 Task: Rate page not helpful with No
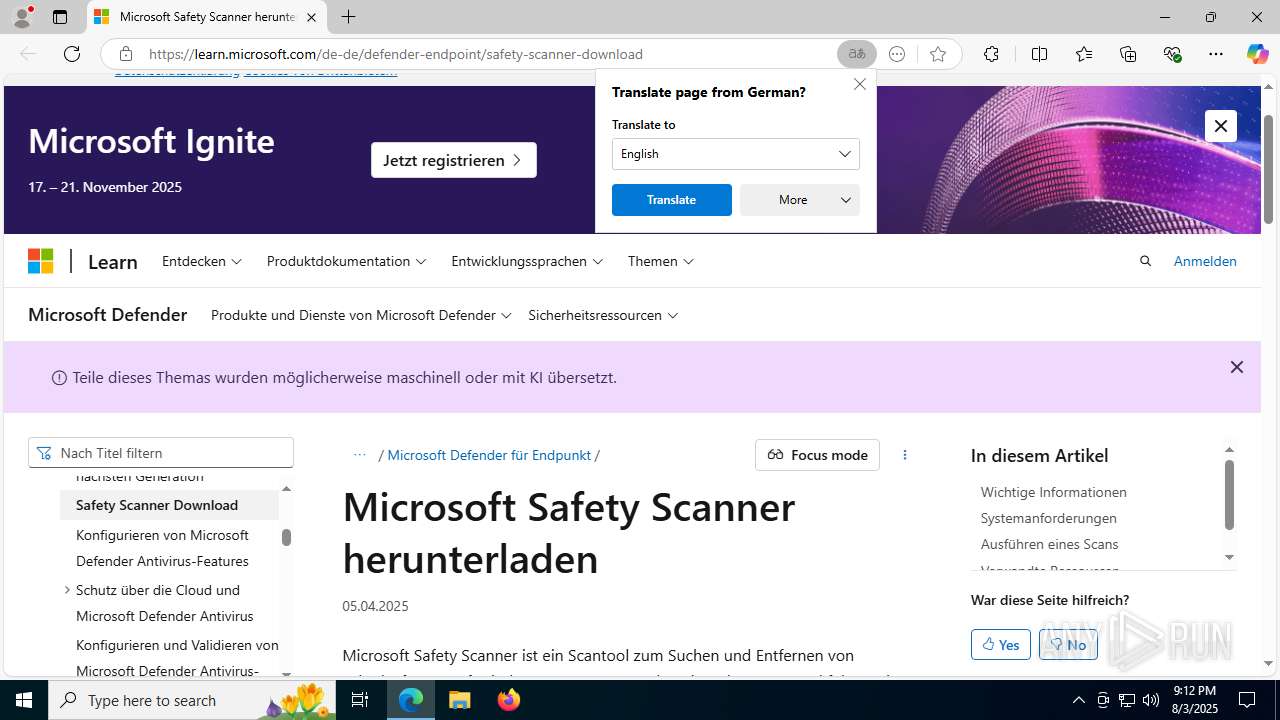1068,645
